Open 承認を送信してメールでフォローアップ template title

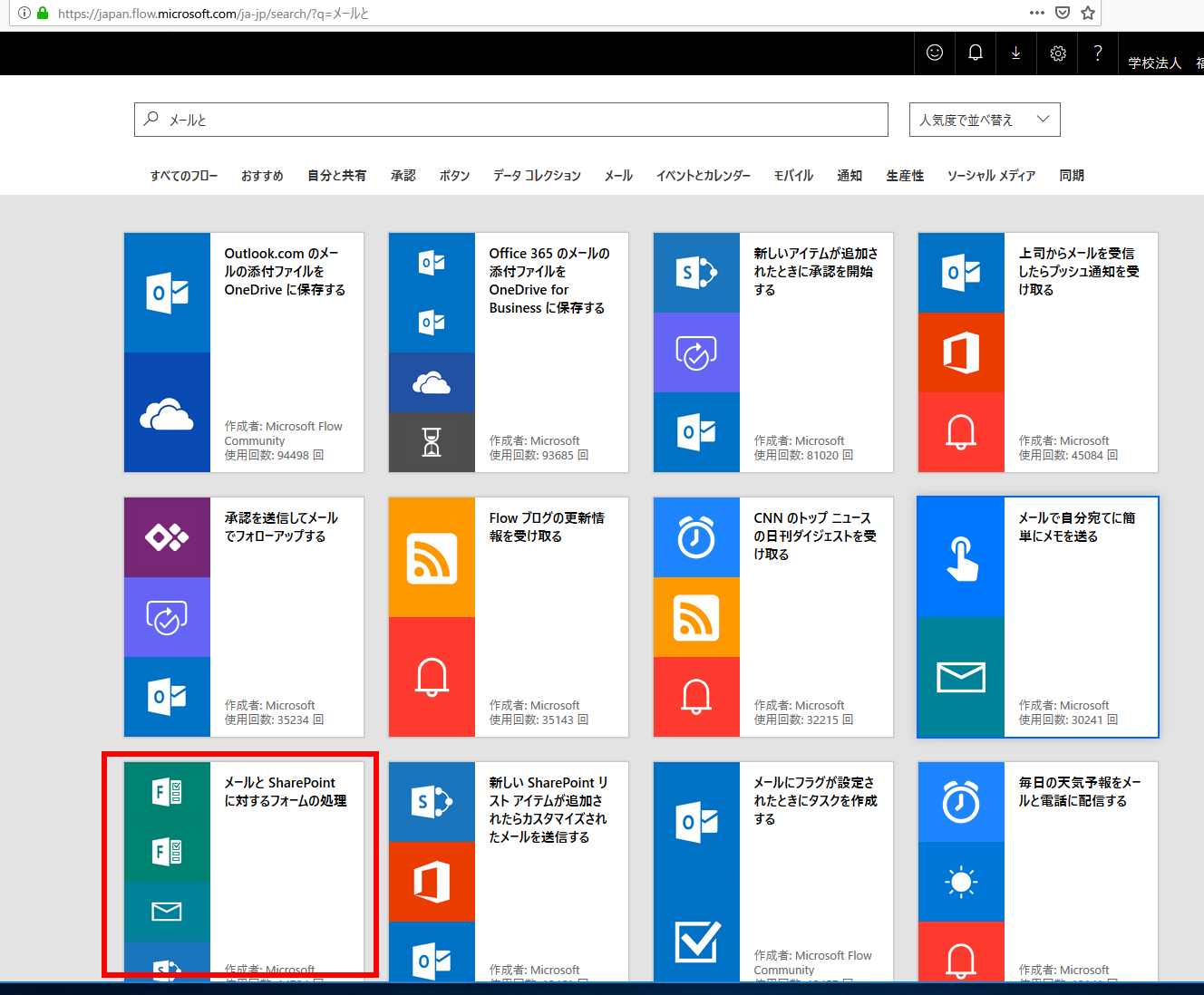[281, 527]
